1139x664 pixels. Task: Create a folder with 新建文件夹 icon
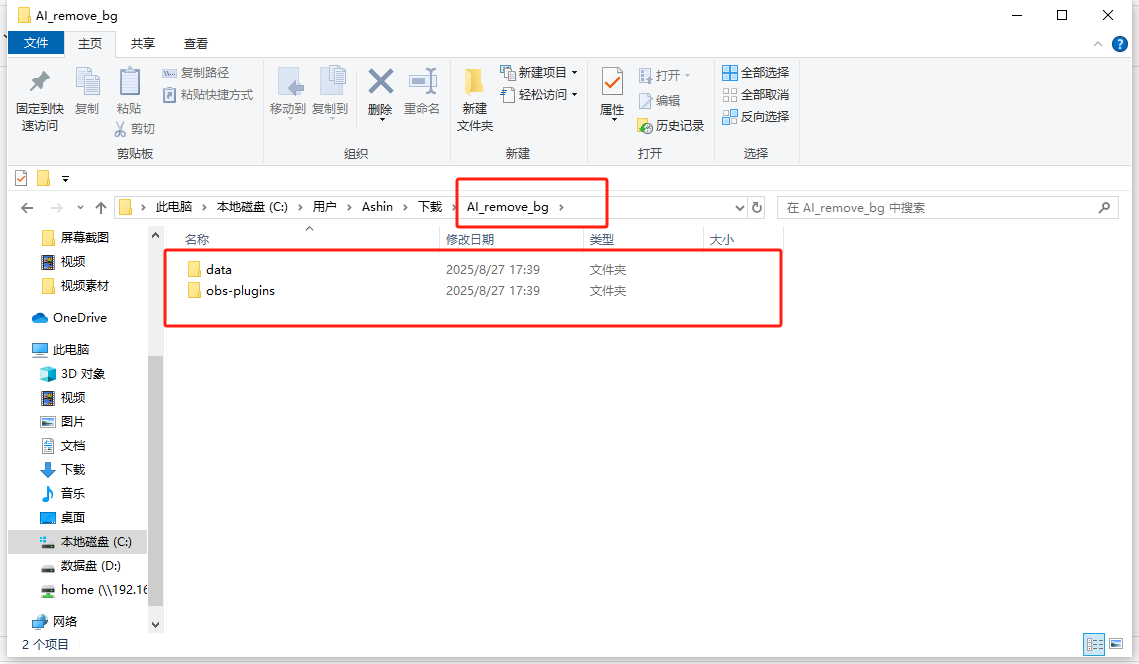tap(475, 82)
